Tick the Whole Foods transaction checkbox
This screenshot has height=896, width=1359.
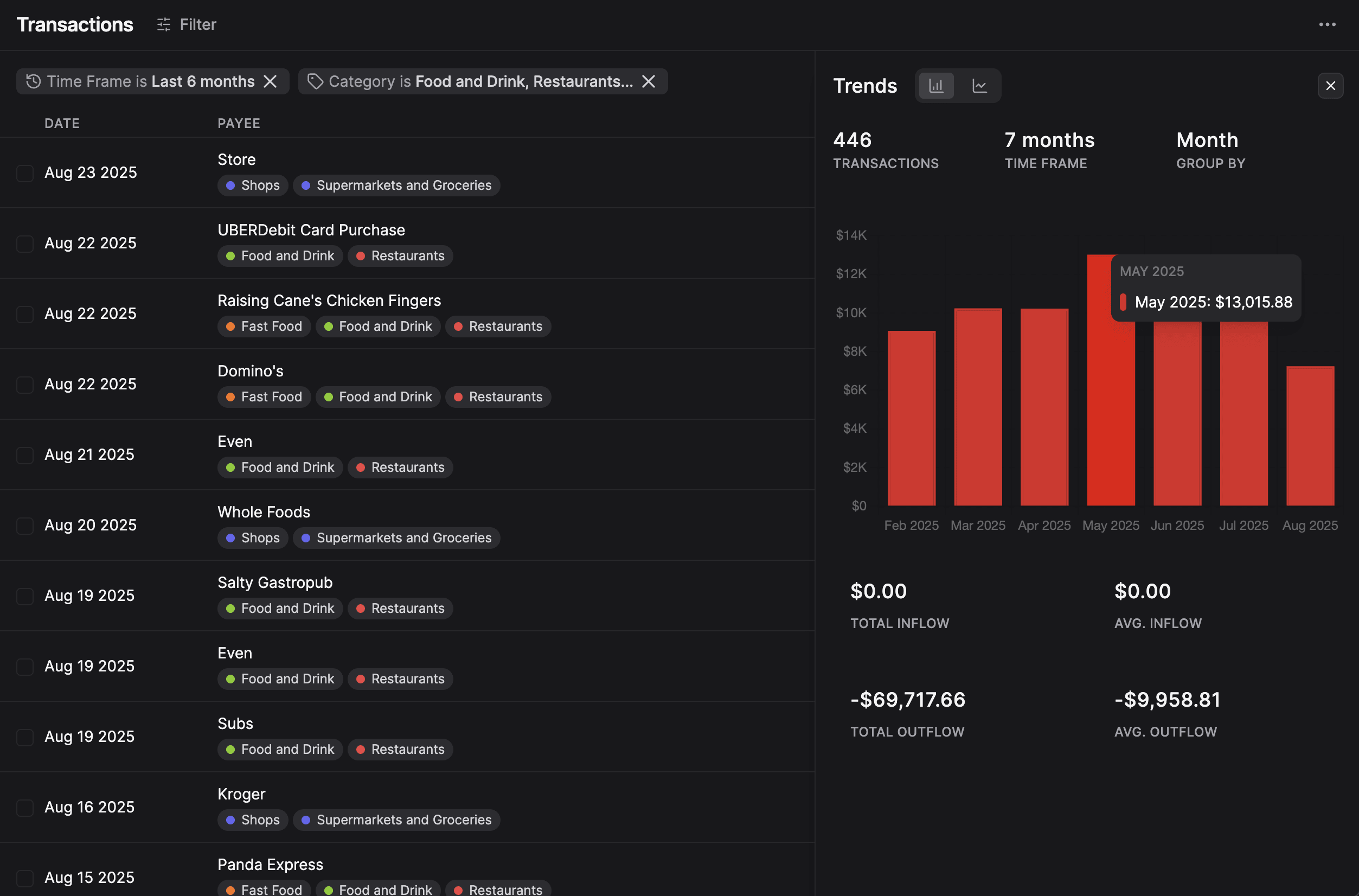pyautogui.click(x=25, y=526)
